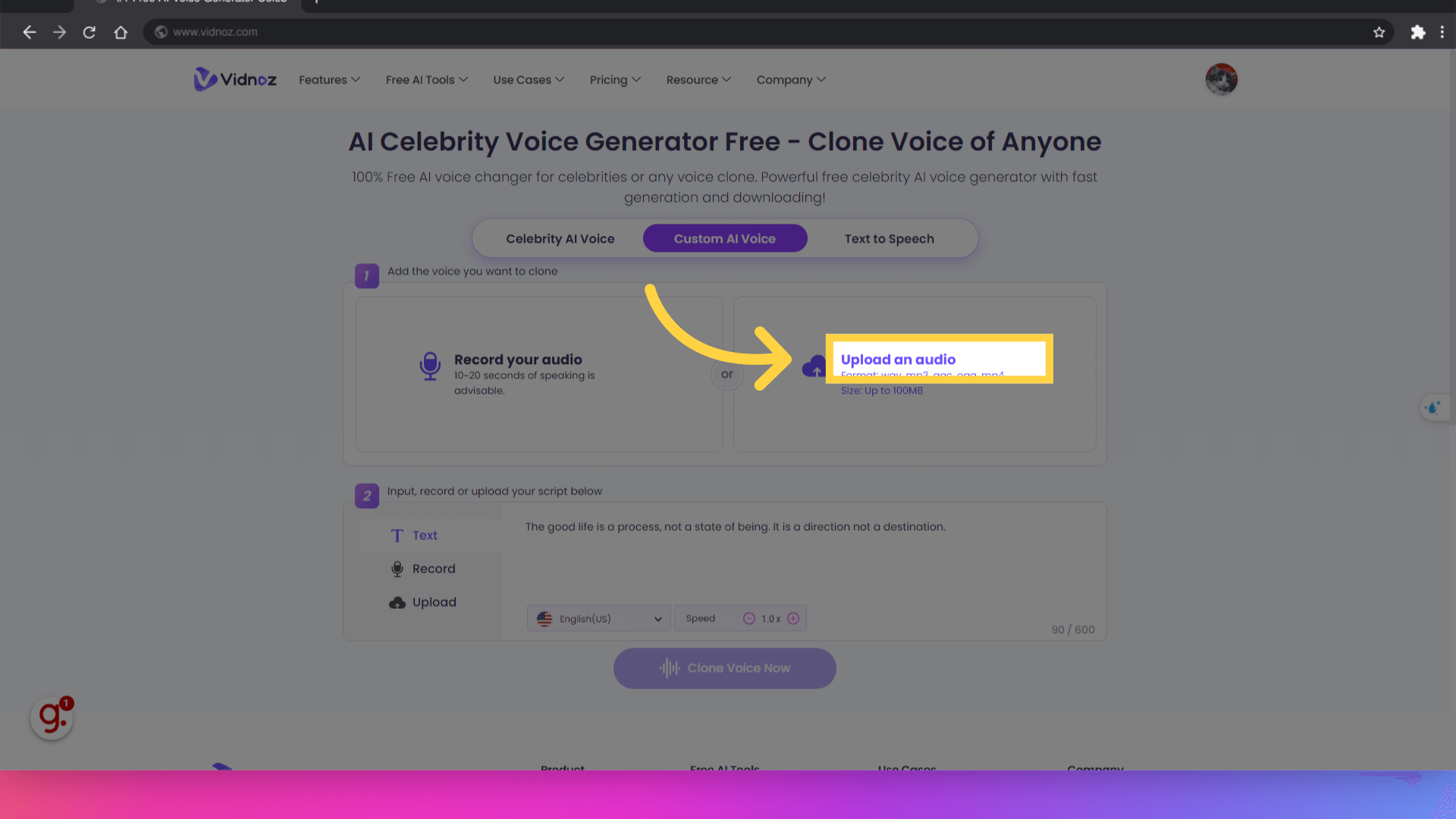Adjust the Speed 1.0x slider control

[771, 618]
